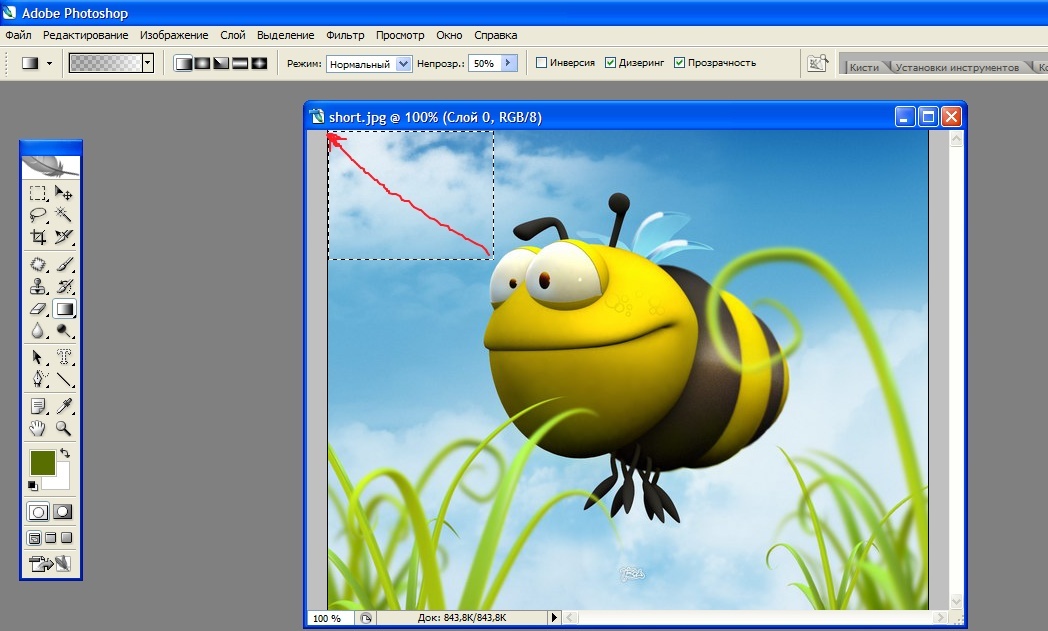Select the Clone Stamp tool
Image resolution: width=1048 pixels, height=631 pixels.
point(38,287)
